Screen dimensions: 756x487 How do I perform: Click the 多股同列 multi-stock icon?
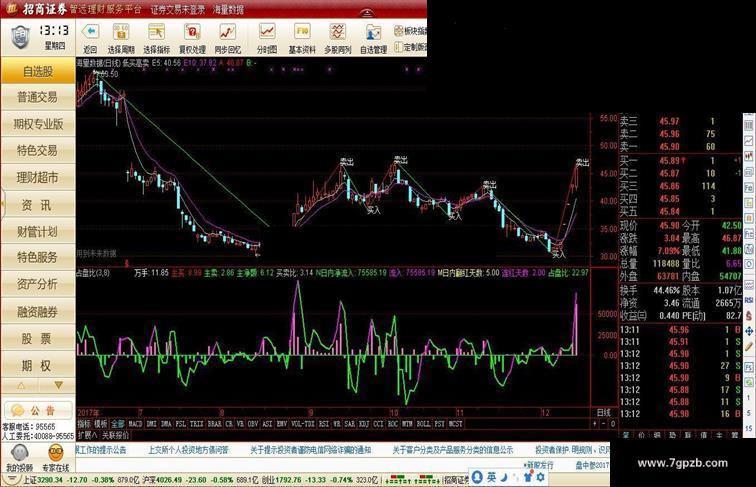click(338, 32)
